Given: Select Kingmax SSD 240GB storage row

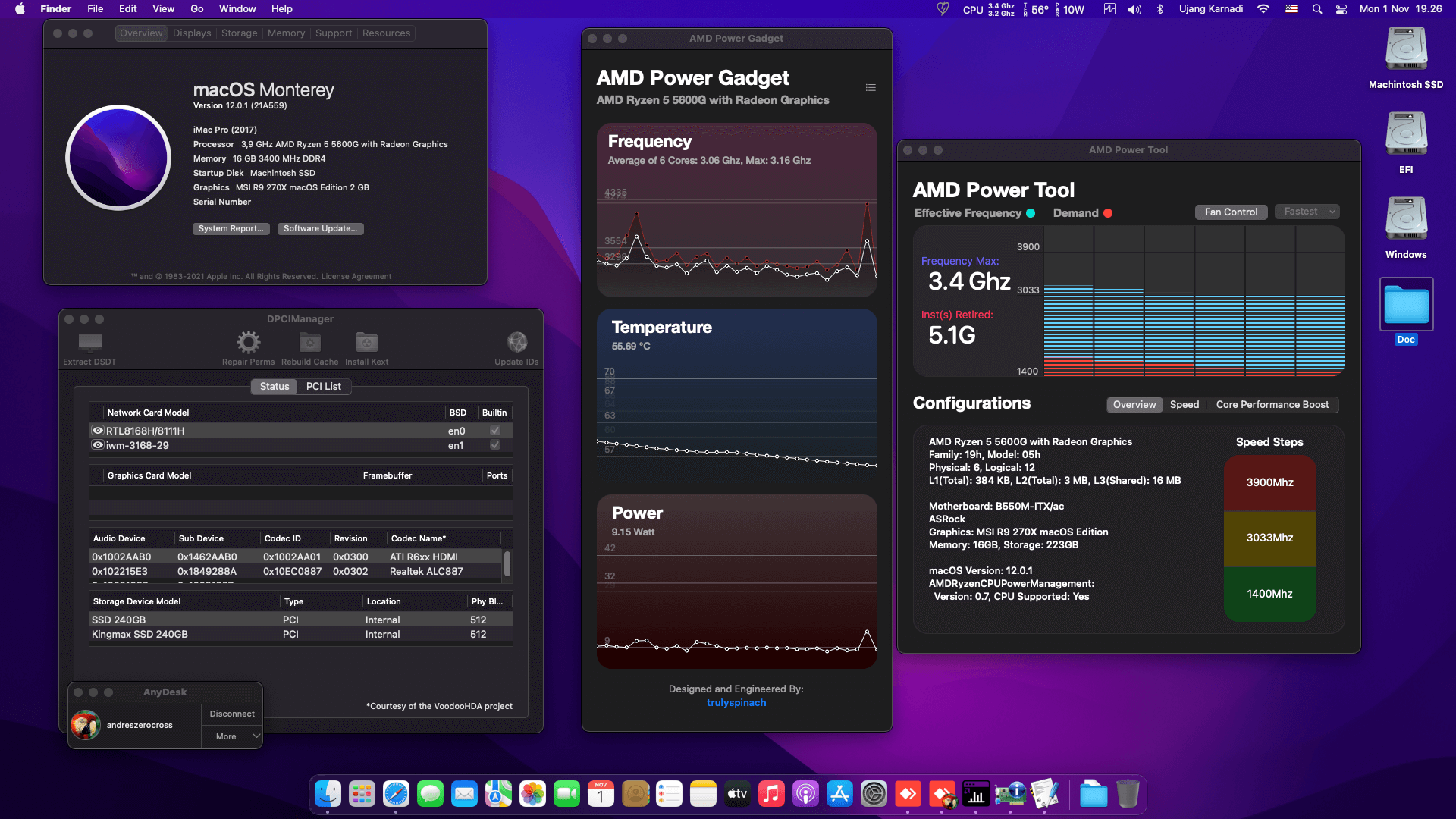Looking at the screenshot, I should pyautogui.click(x=301, y=635).
